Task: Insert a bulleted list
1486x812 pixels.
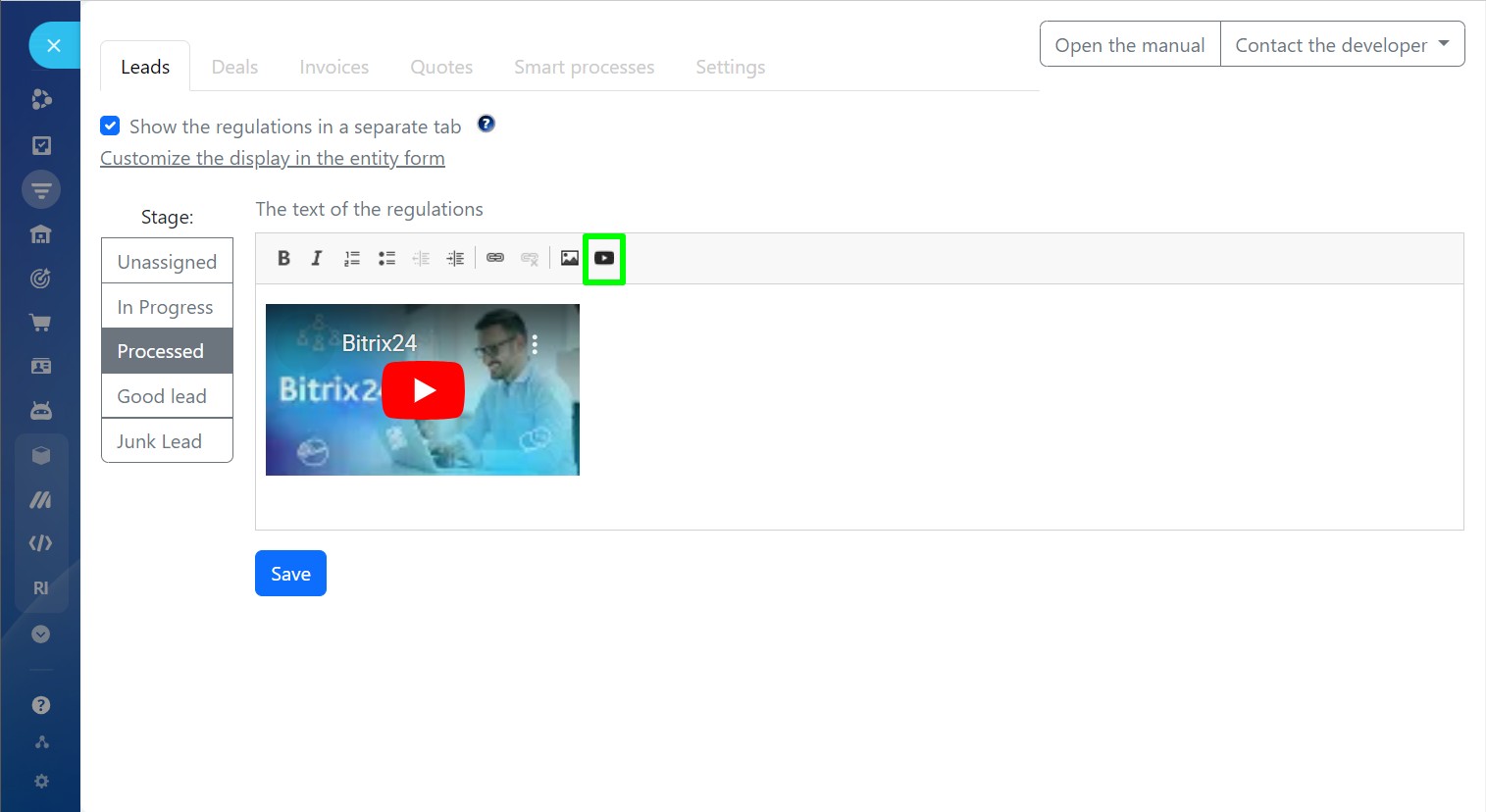Action: point(386,258)
